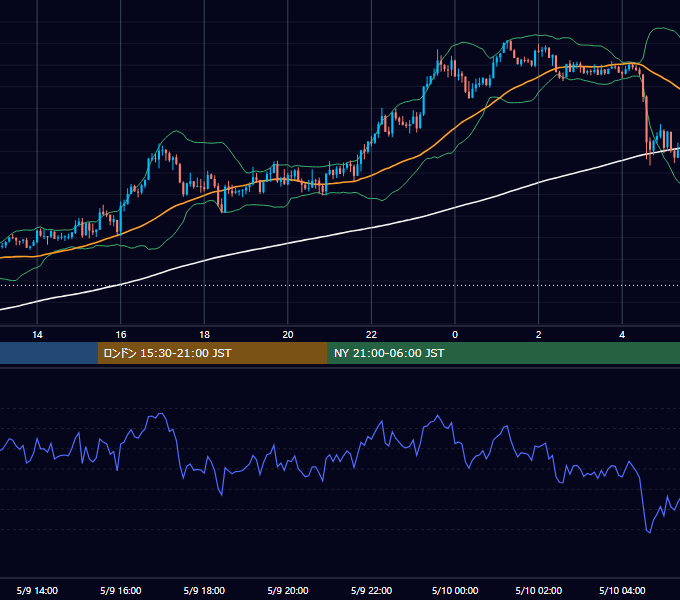
Task: Click the blue session band before London
Action: 49,353
